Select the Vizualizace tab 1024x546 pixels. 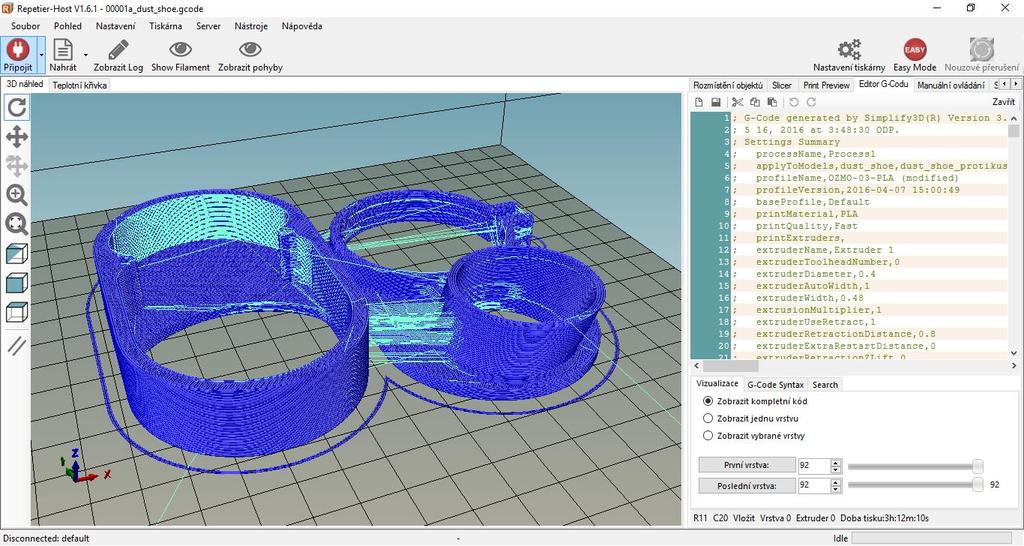(x=717, y=383)
